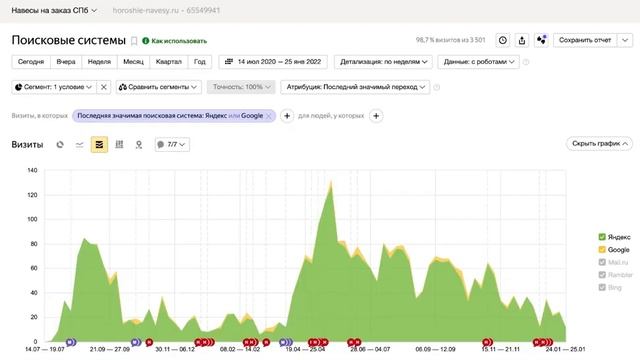Click the blue annotation marker near 19.07
This screenshot has width=640, height=360.
click(71, 342)
